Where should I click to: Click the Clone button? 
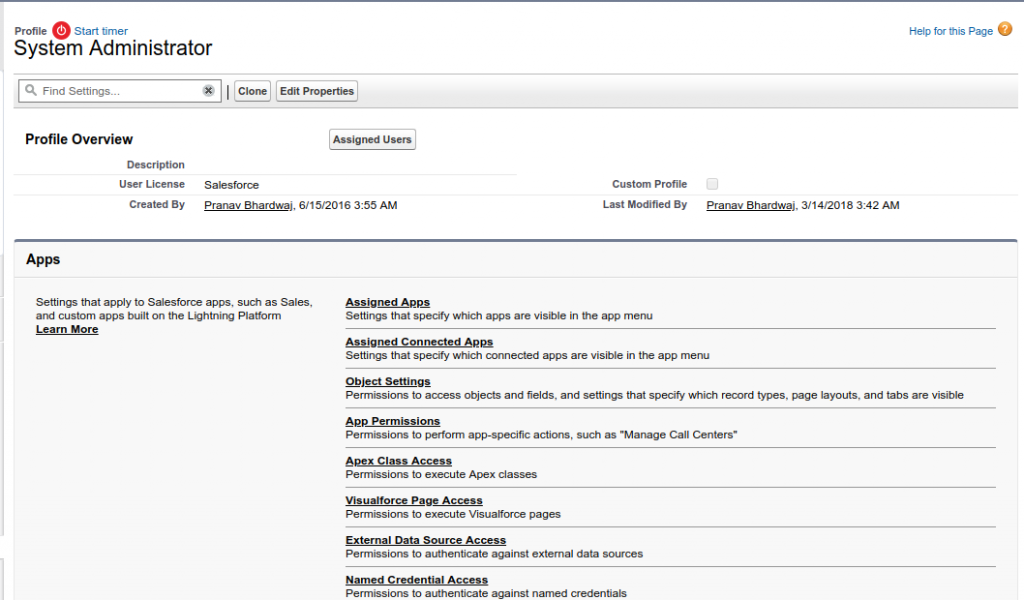(x=252, y=90)
